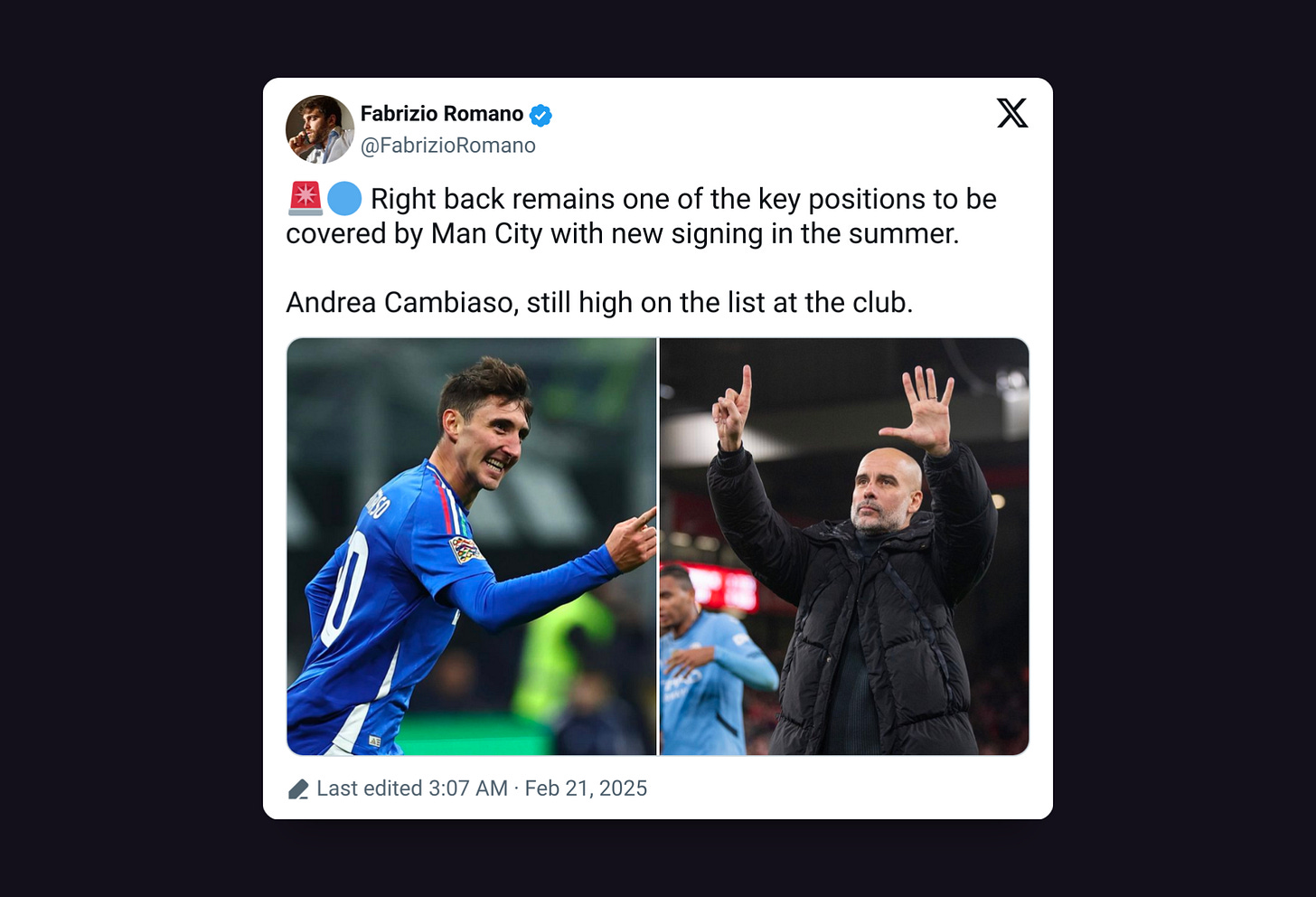Click the X logo on the card
The height and width of the screenshot is (897, 1316).
pyautogui.click(x=1012, y=113)
